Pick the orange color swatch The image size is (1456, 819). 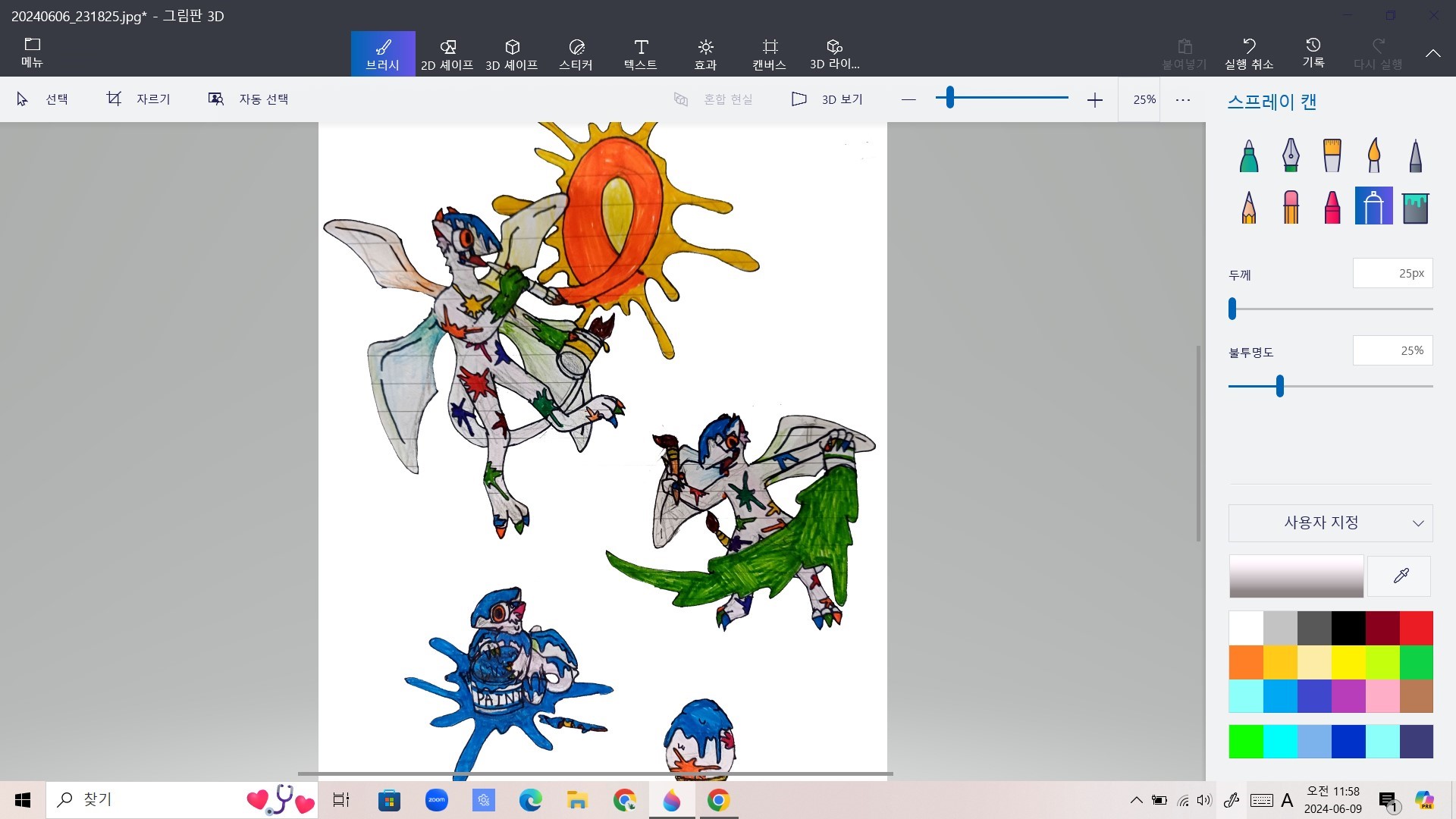(1246, 662)
